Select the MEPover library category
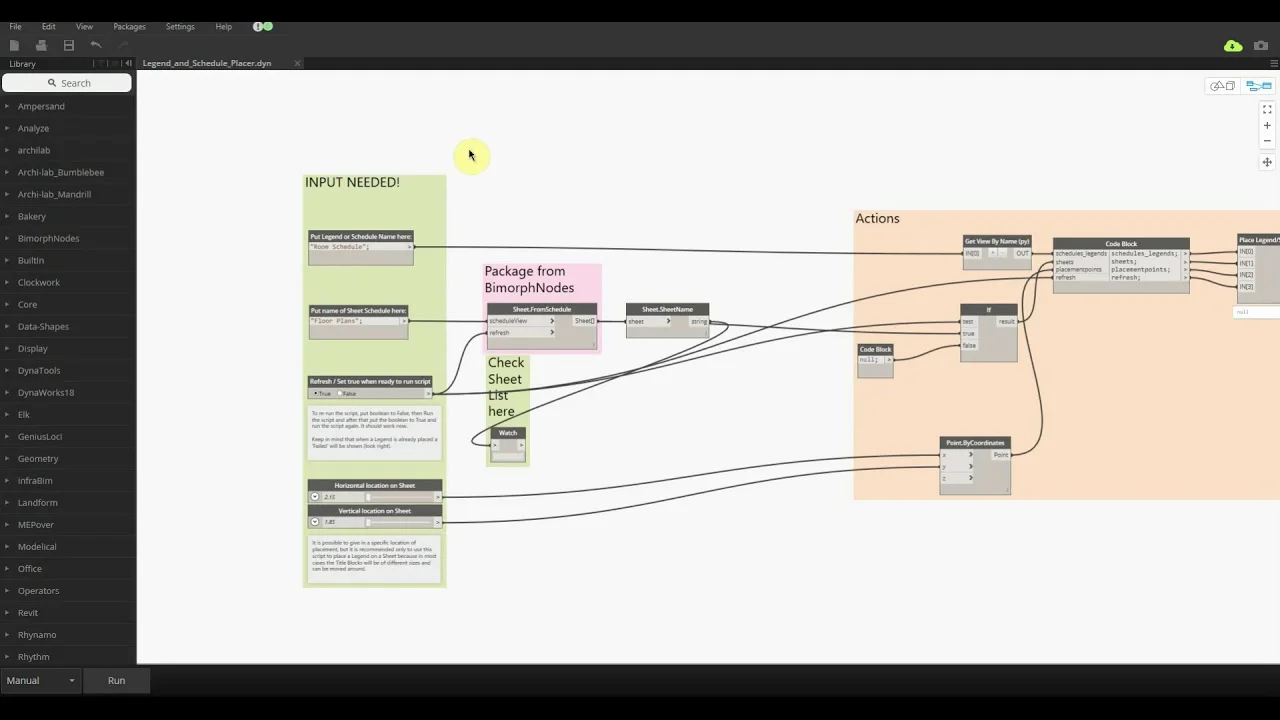Viewport: 1280px width, 720px height. [36, 524]
